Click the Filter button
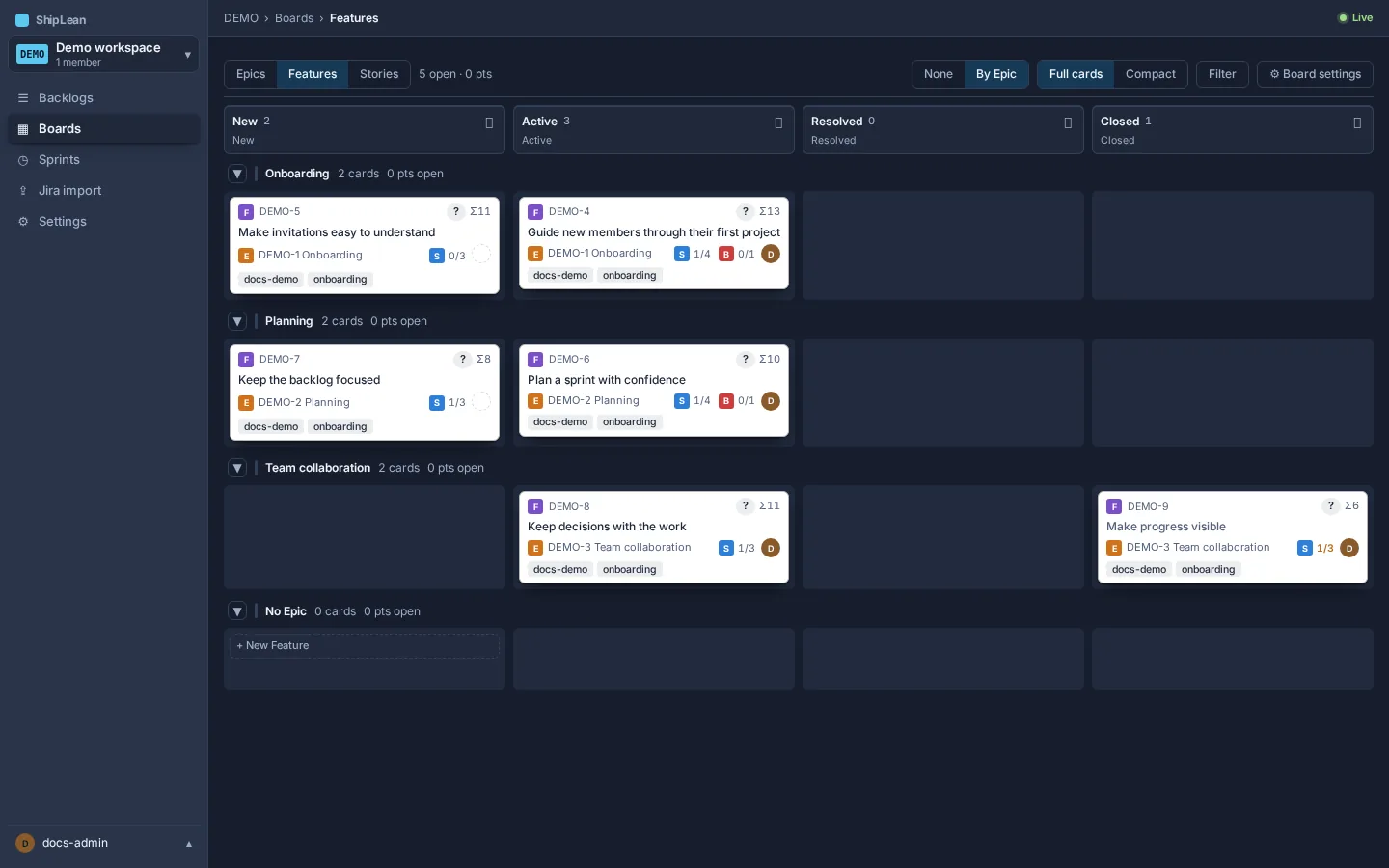 pyautogui.click(x=1222, y=74)
